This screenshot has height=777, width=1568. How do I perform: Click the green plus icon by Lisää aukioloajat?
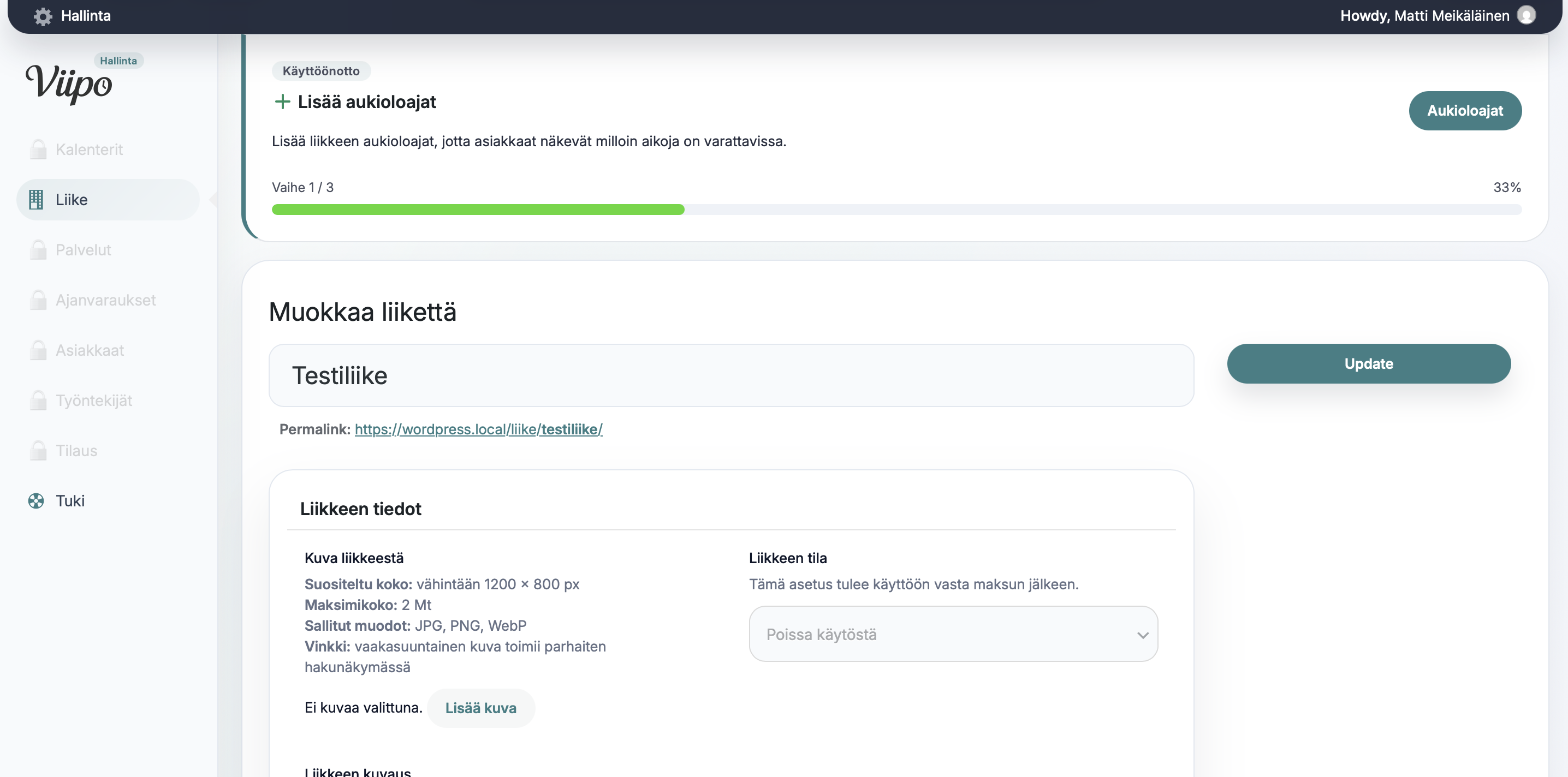point(282,101)
